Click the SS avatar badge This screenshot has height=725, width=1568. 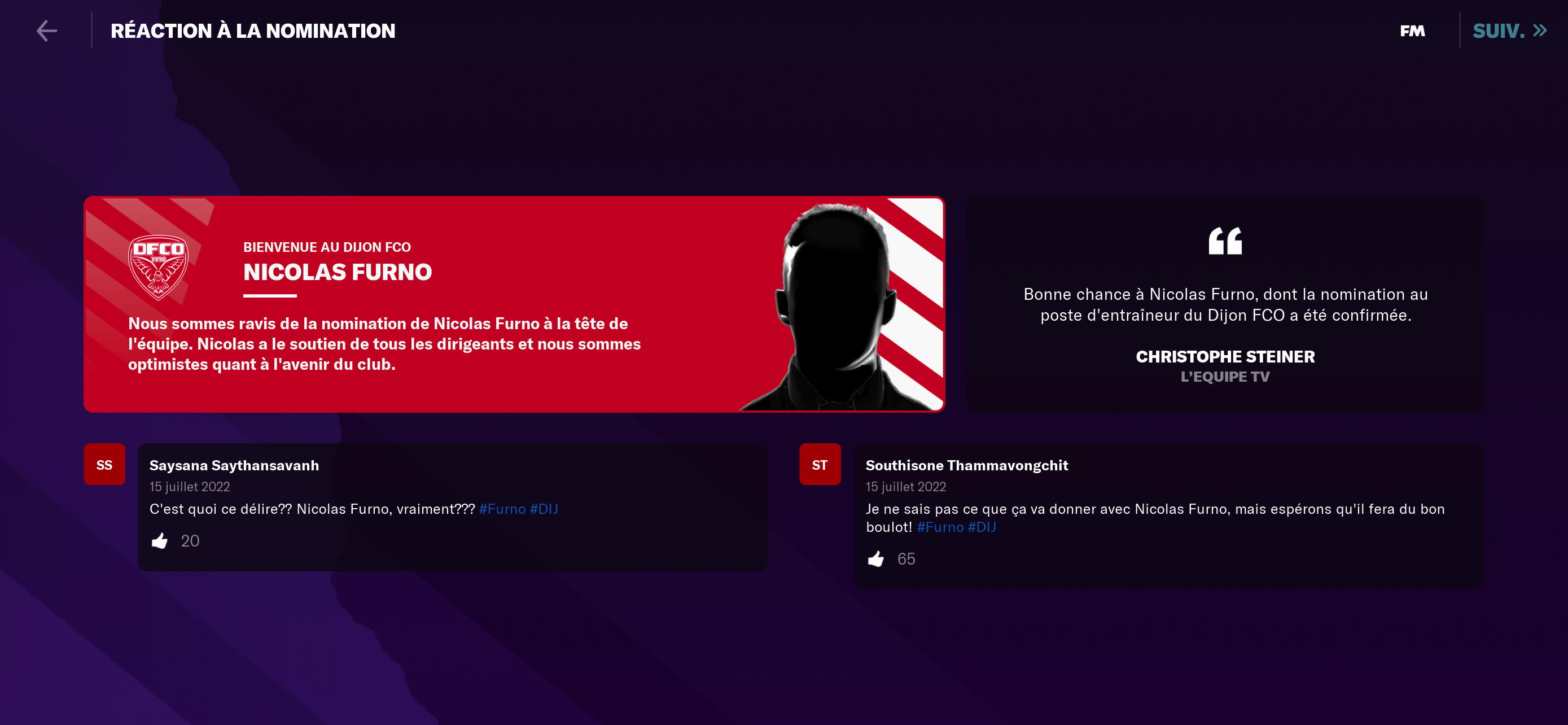click(x=104, y=465)
